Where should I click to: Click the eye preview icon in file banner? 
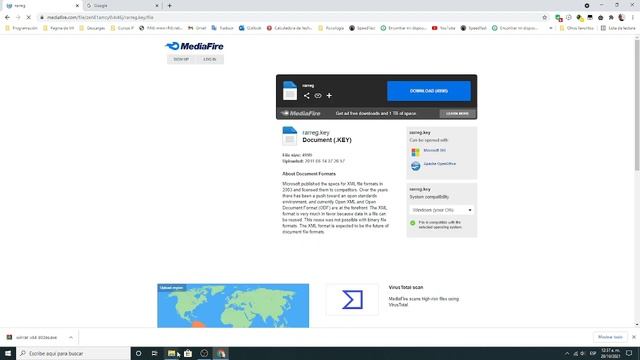coord(318,96)
